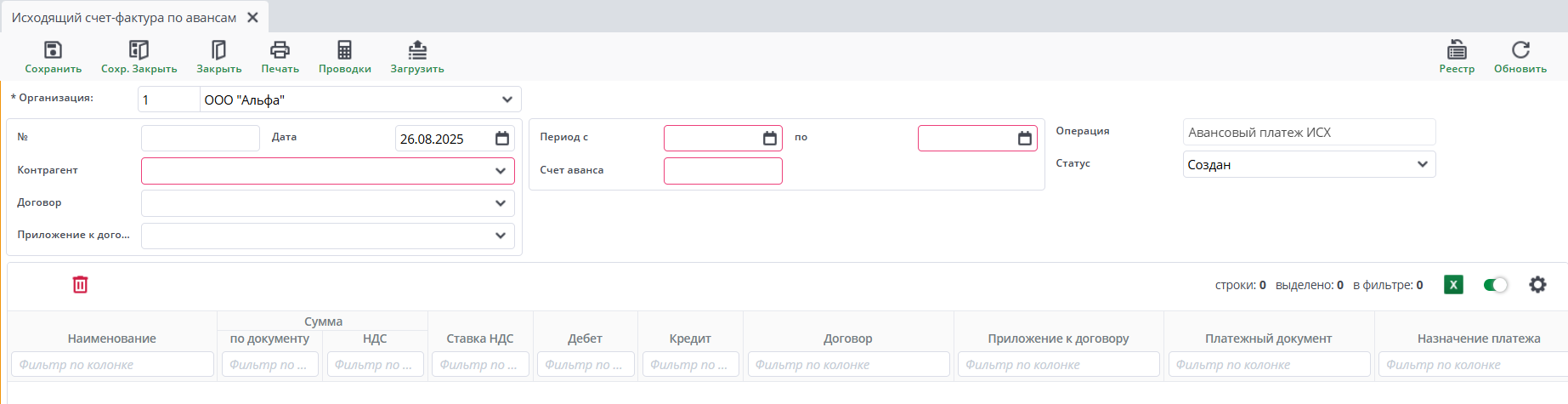Open table settings gear icon
1568x404 pixels.
[x=1537, y=285]
